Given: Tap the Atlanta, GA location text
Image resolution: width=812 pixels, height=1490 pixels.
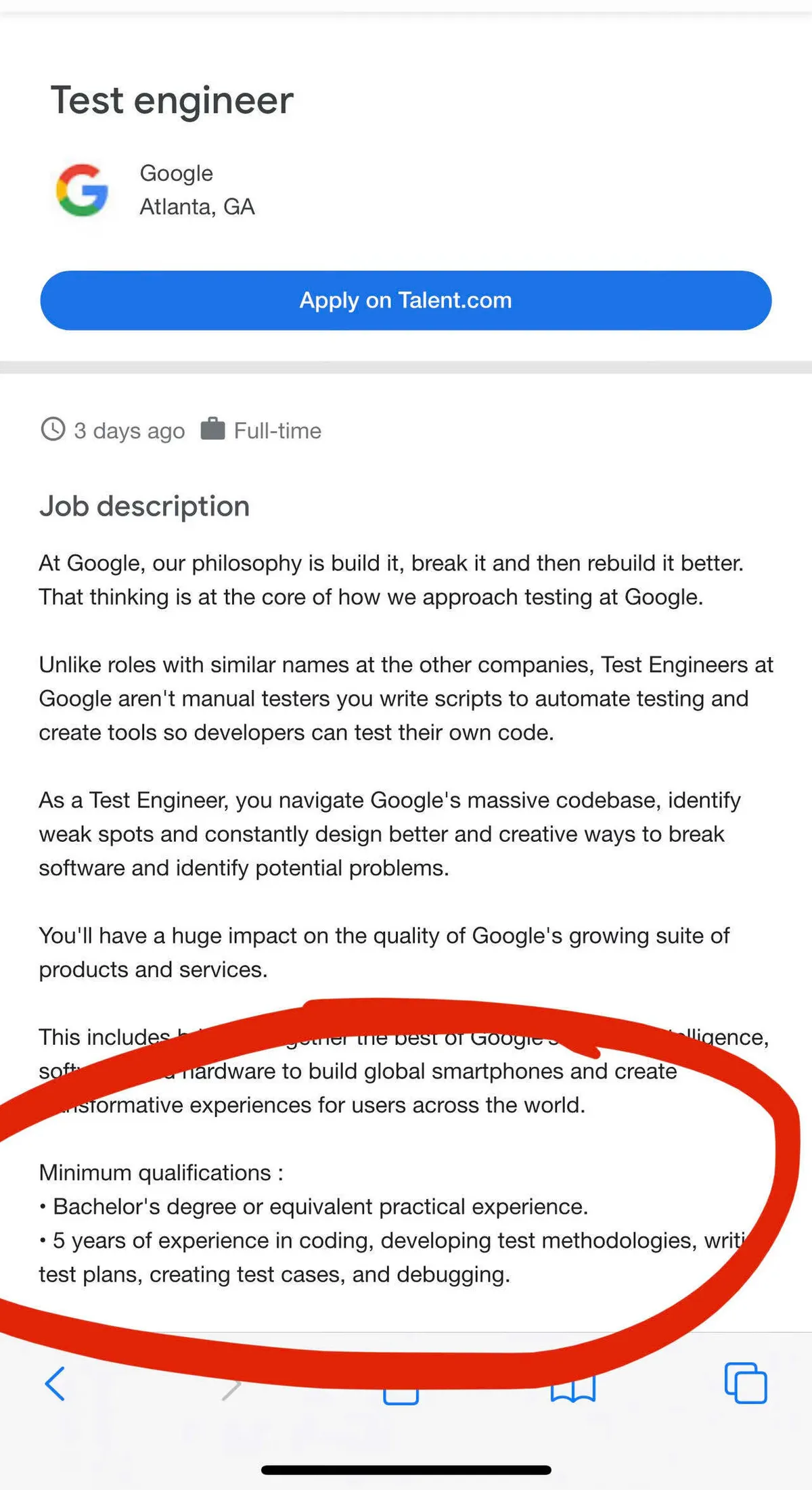Looking at the screenshot, I should (197, 206).
